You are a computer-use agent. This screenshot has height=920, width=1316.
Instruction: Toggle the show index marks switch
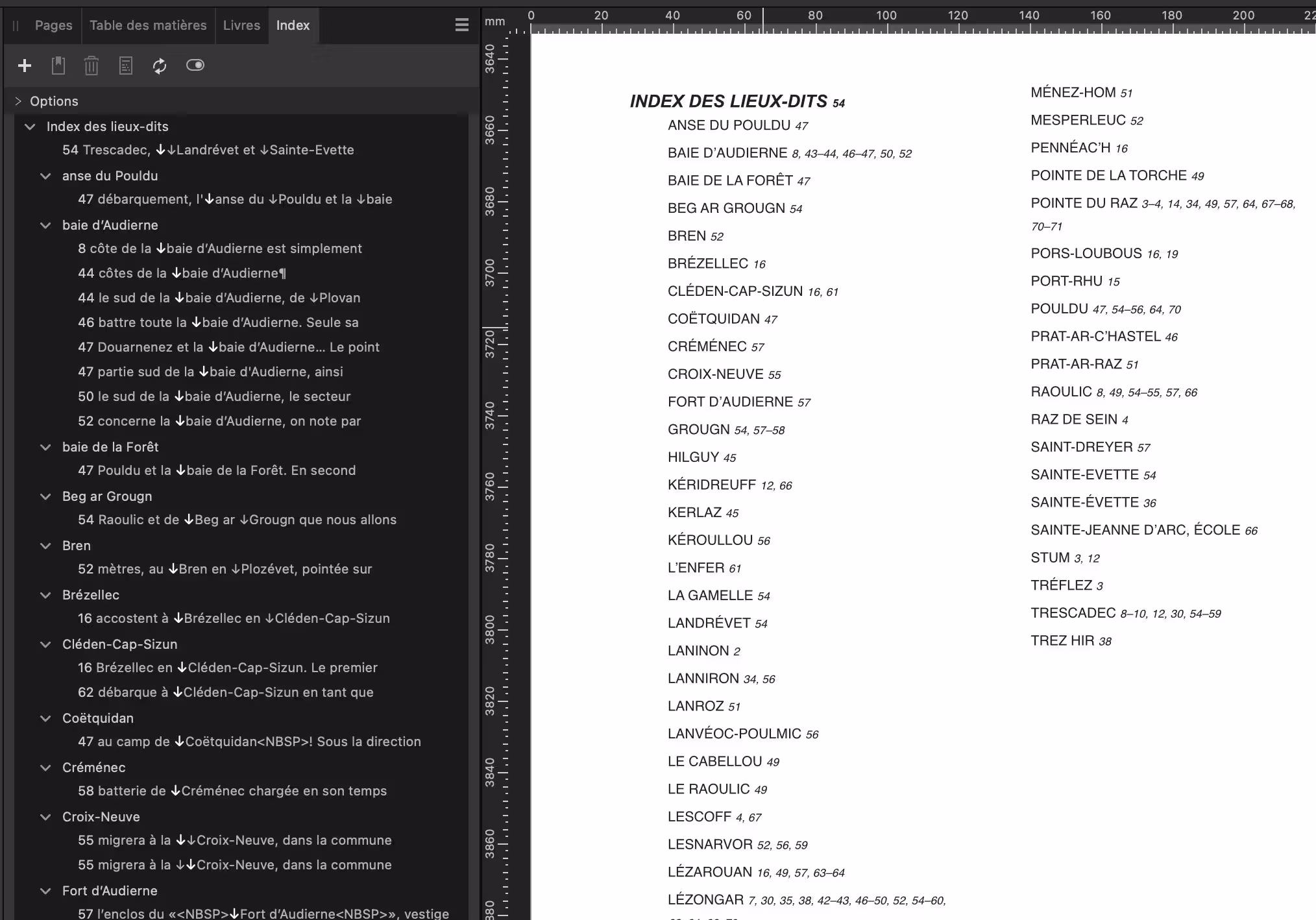(x=195, y=65)
